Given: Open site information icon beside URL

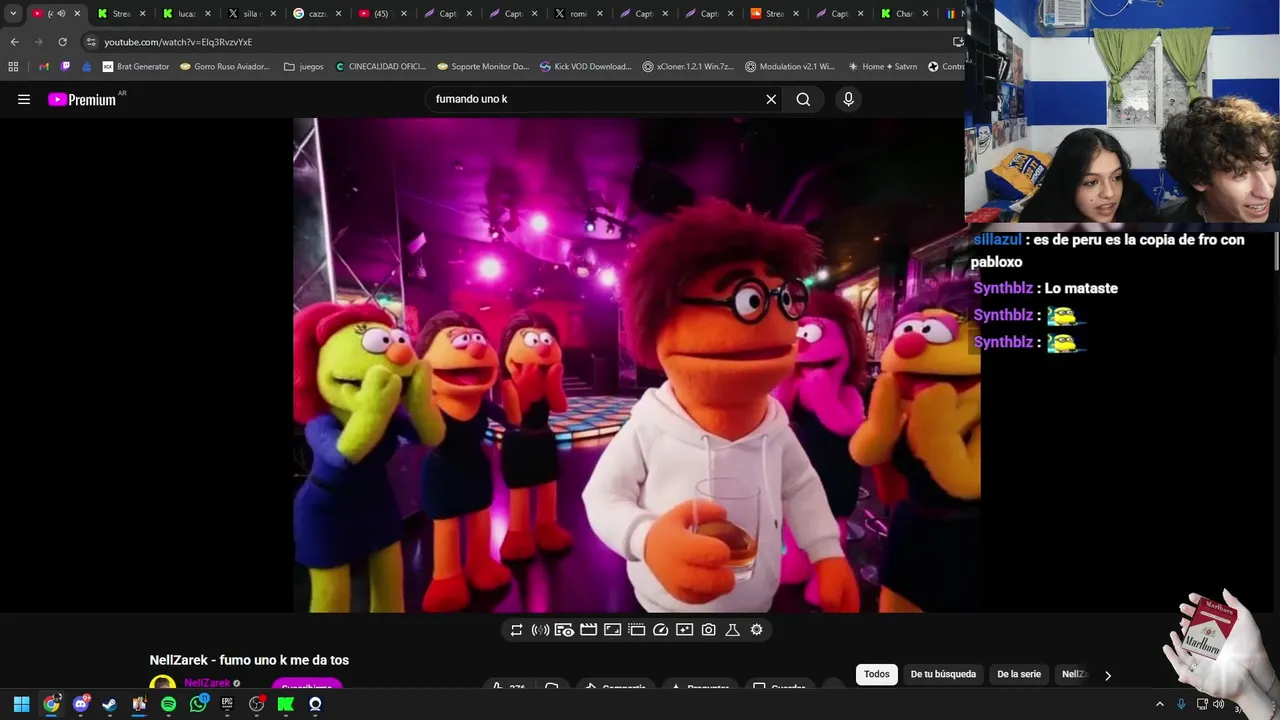Looking at the screenshot, I should (x=91, y=42).
